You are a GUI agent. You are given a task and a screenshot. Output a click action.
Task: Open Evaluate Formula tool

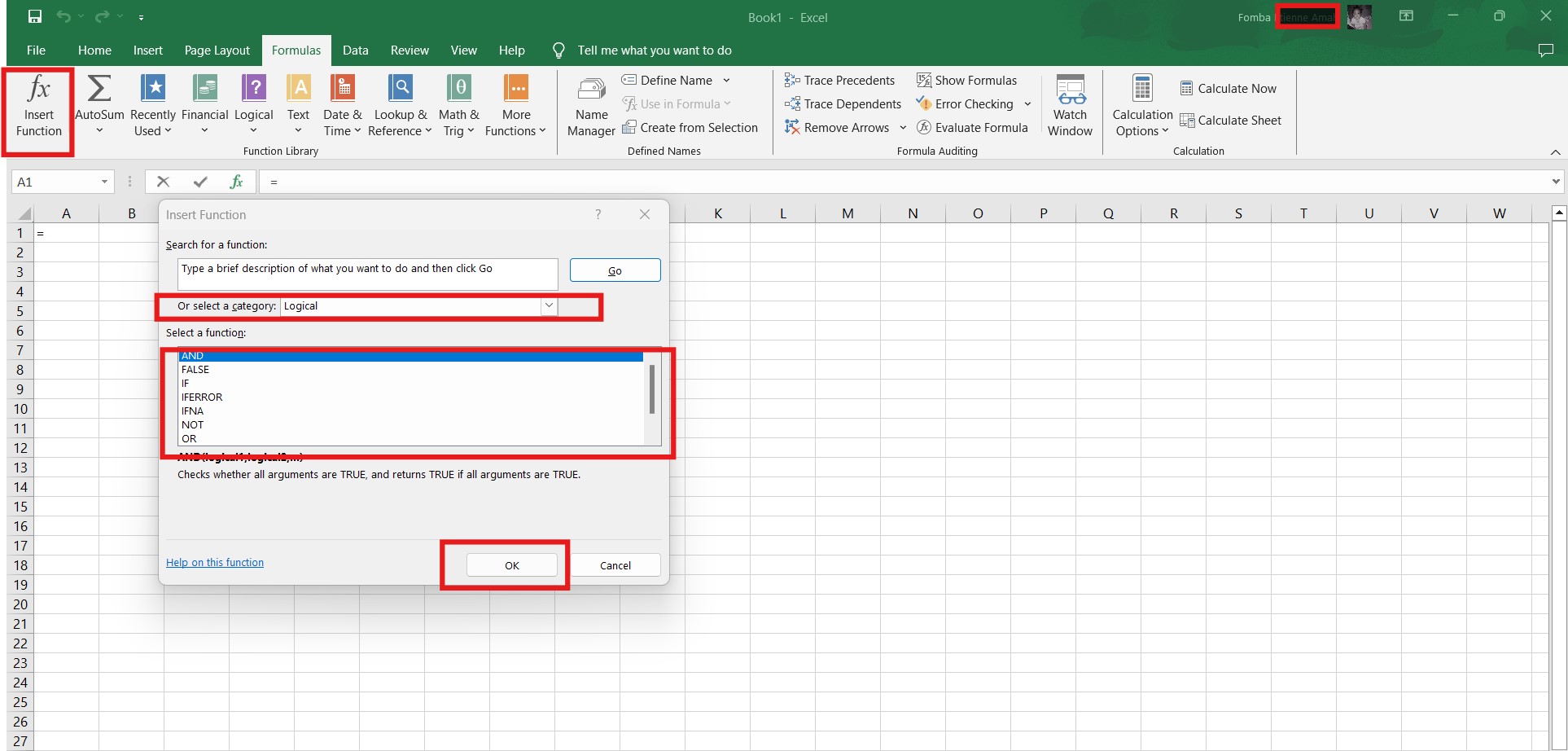(x=972, y=127)
